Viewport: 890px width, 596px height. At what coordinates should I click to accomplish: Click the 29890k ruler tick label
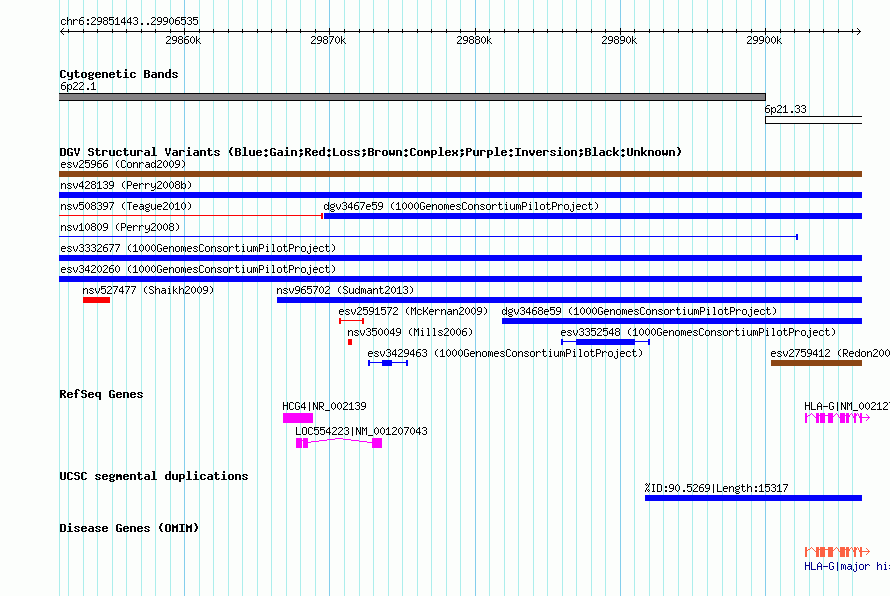point(619,40)
